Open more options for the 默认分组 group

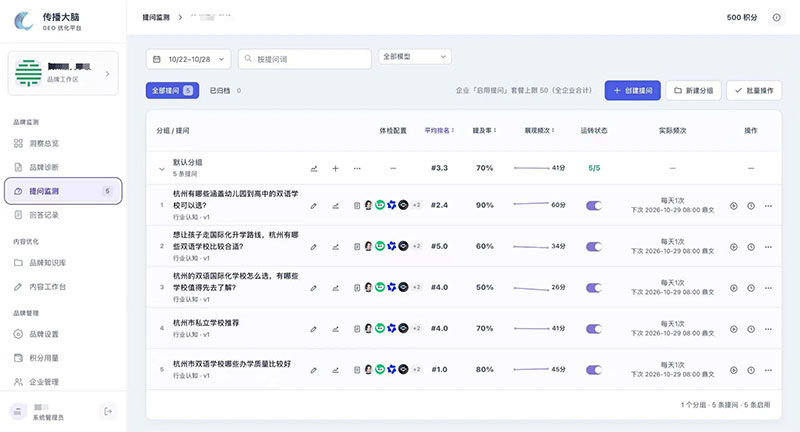[x=357, y=168]
